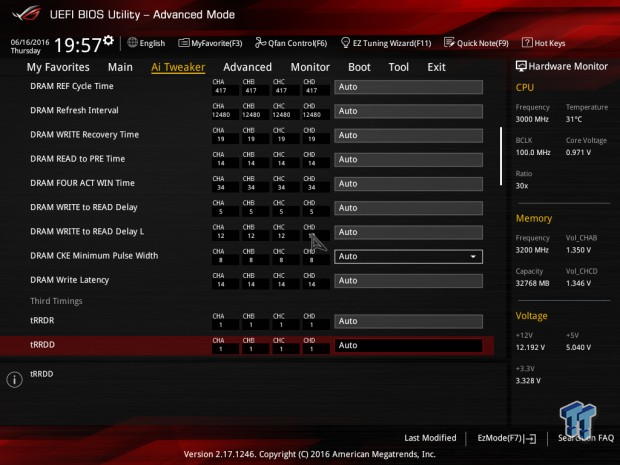620x465 pixels.
Task: Open DRAM Write Latency Auto field
Action: 408,281
